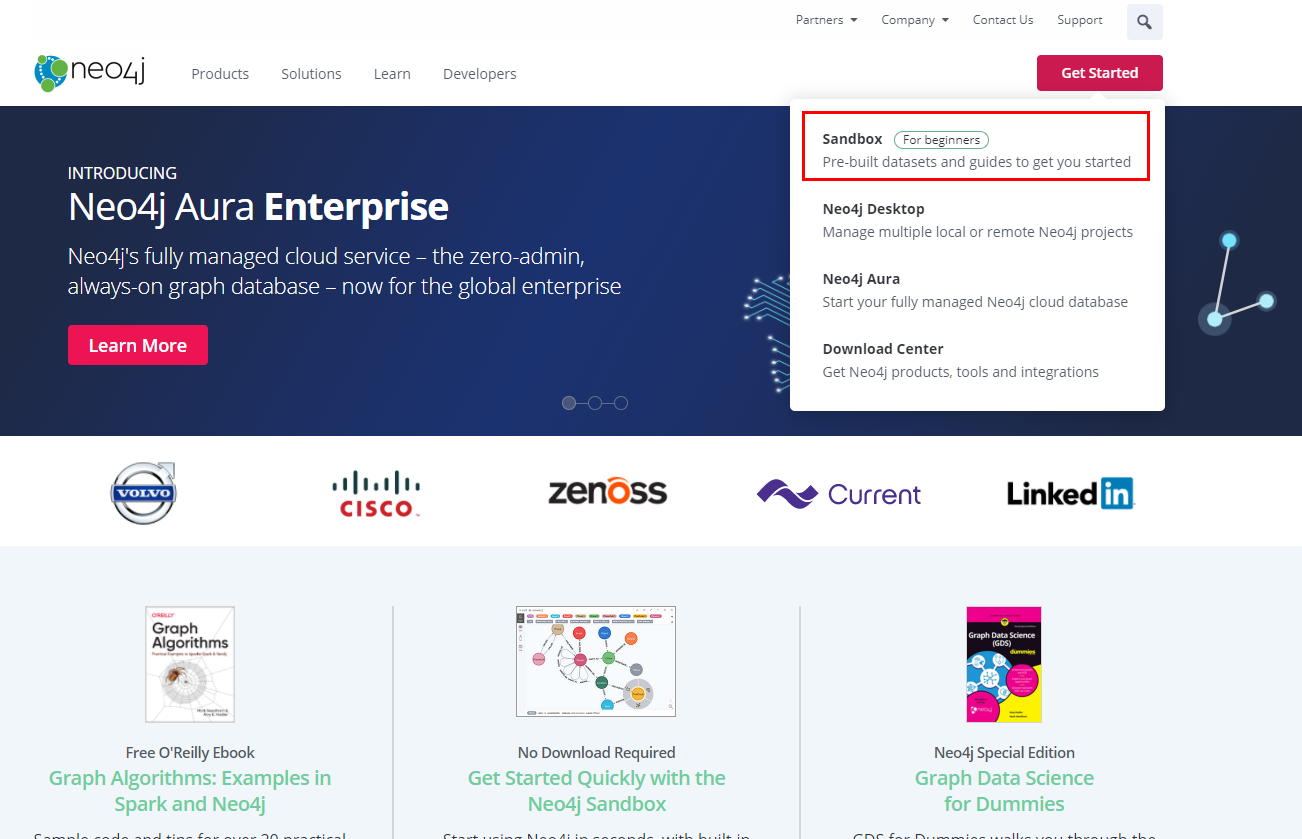The height and width of the screenshot is (839, 1302).
Task: Click the Cisco logo
Action: pos(375,494)
